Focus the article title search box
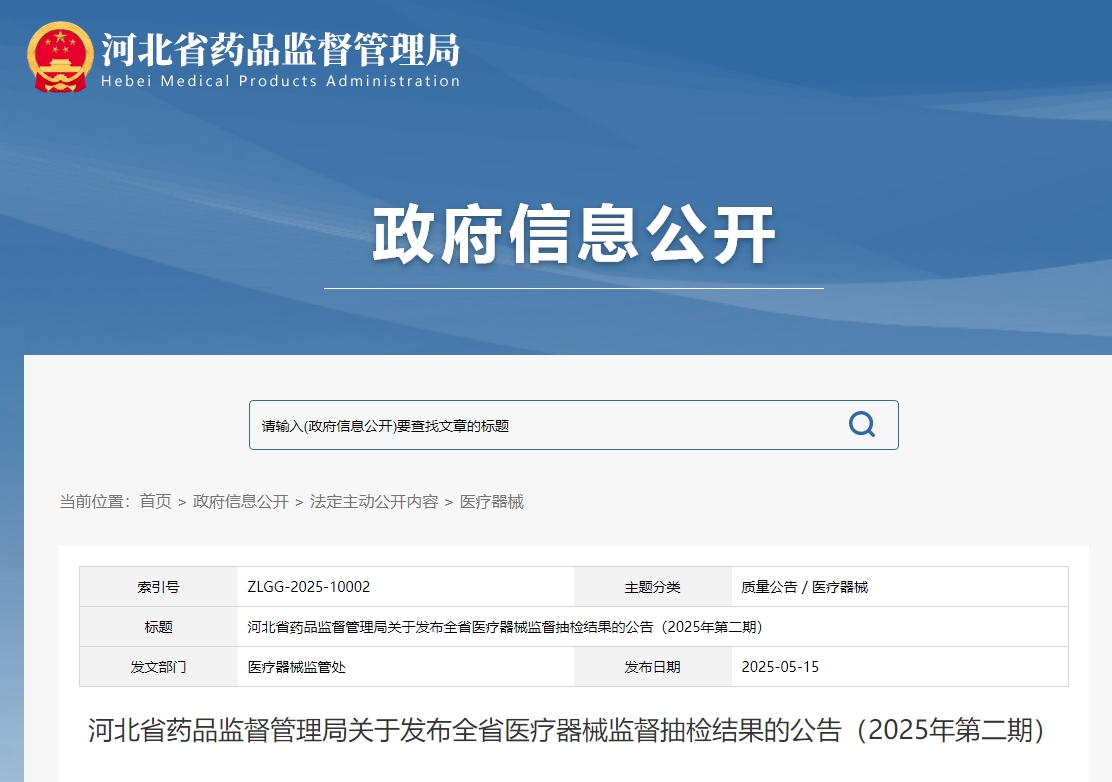Image resolution: width=1112 pixels, height=782 pixels. click(x=540, y=425)
